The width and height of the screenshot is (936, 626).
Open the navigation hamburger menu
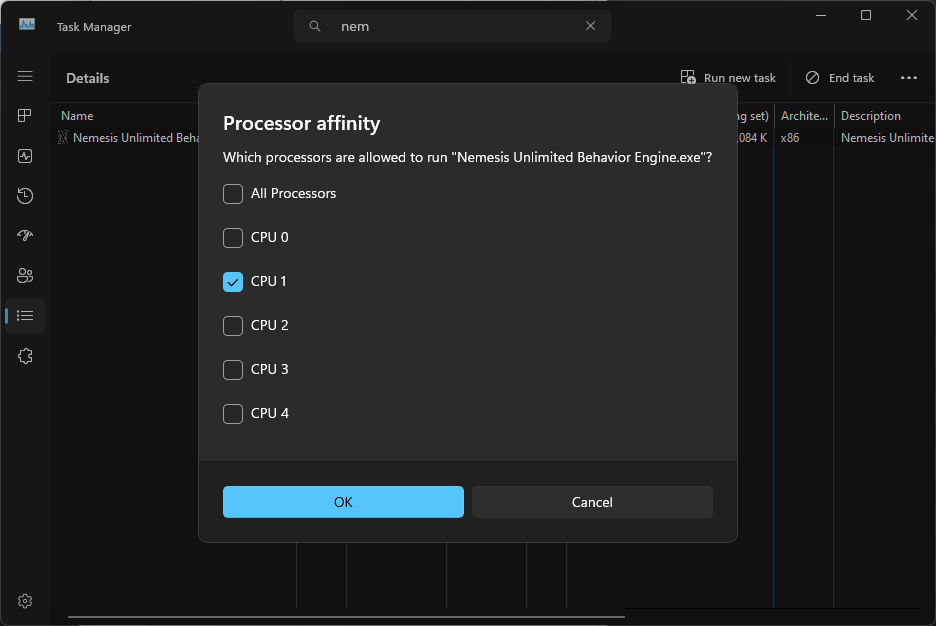pyautogui.click(x=25, y=76)
